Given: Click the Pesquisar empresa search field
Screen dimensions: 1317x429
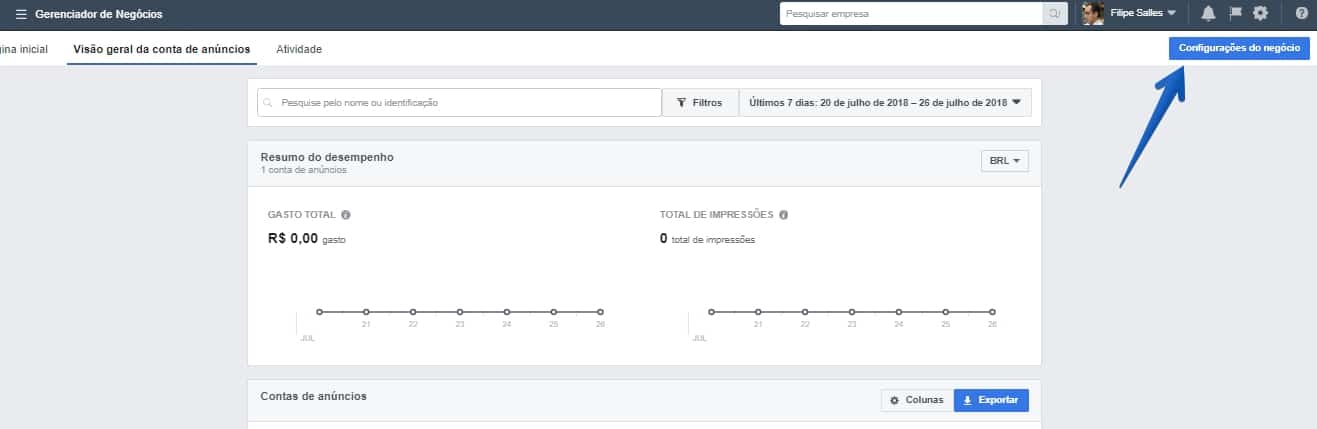Looking at the screenshot, I should pyautogui.click(x=910, y=14).
